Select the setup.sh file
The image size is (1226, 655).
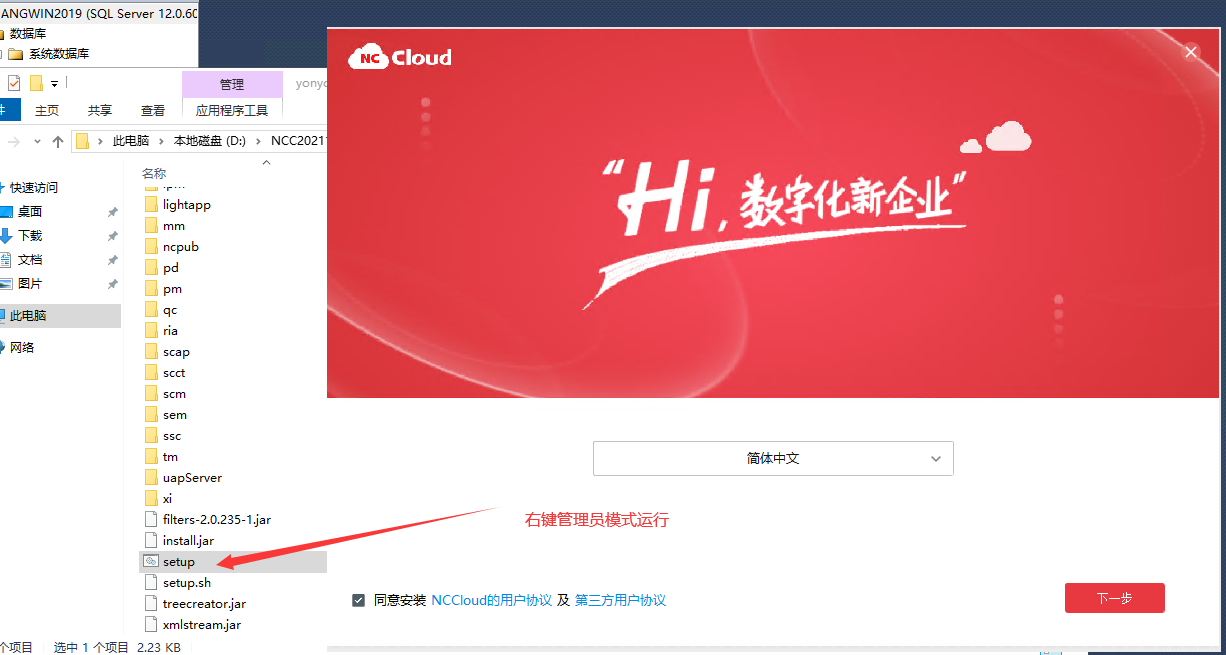click(187, 583)
